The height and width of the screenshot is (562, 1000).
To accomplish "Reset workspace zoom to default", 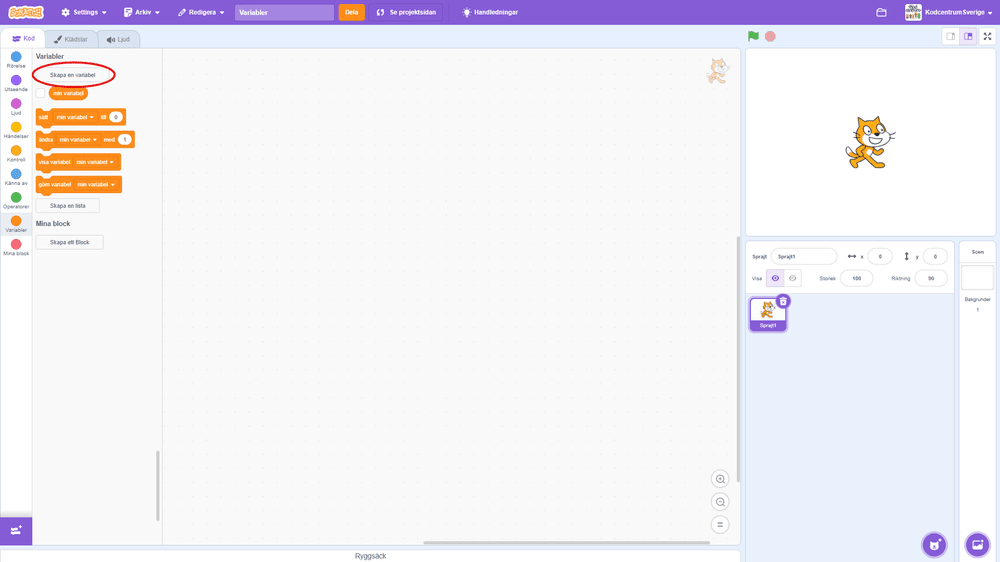I will coord(720,525).
